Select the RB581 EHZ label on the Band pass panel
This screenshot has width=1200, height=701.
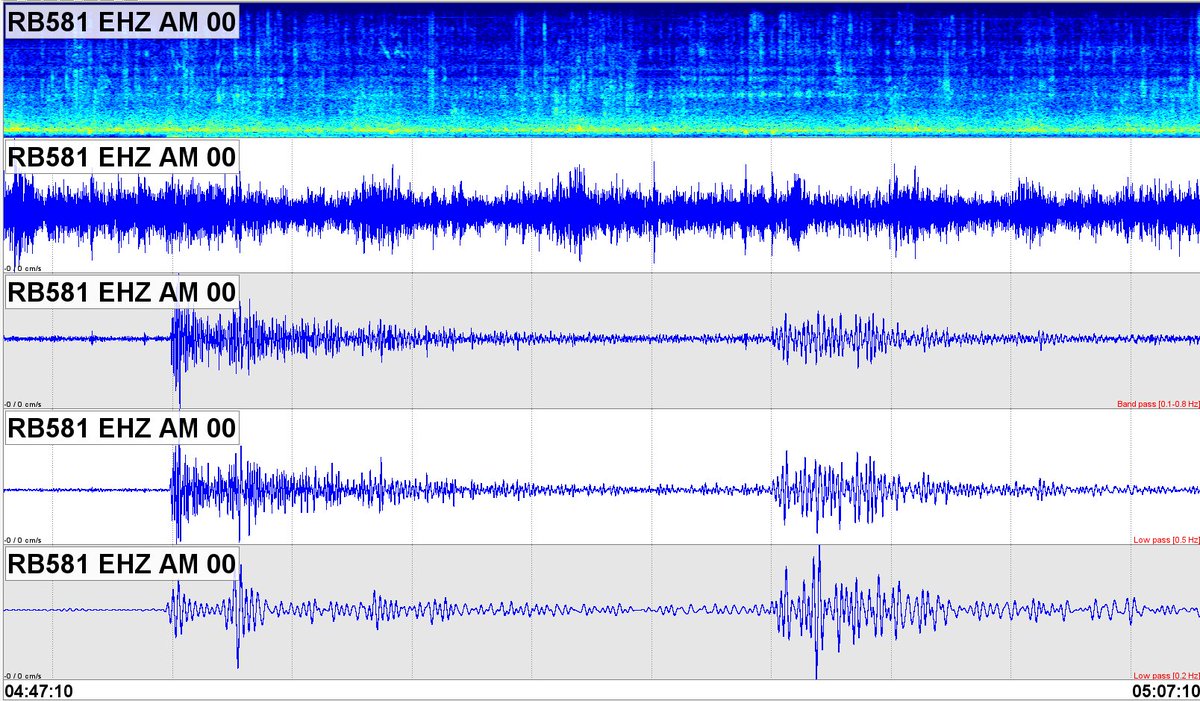[x=123, y=292]
